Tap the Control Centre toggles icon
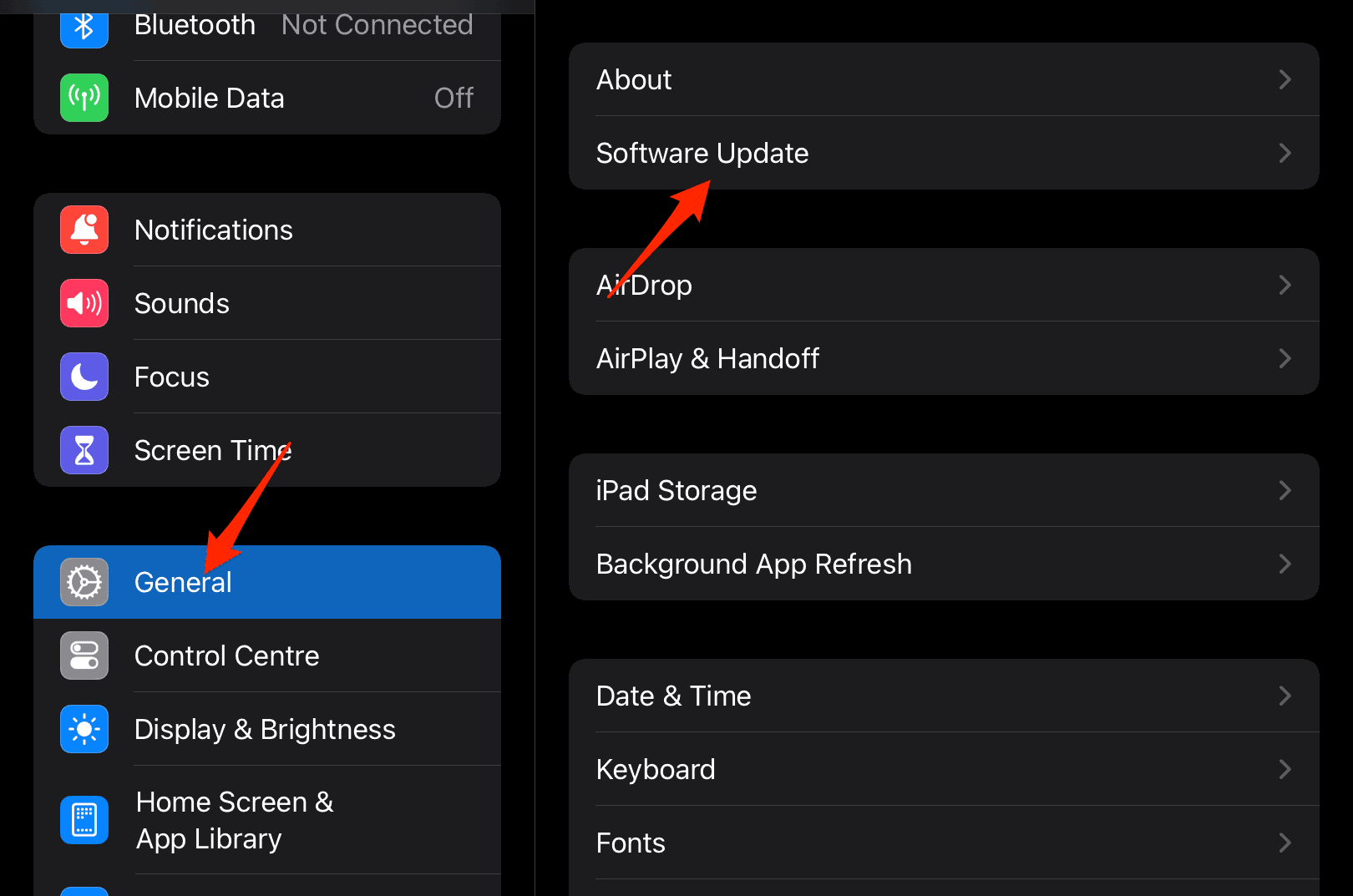The width and height of the screenshot is (1353, 896). [x=84, y=656]
